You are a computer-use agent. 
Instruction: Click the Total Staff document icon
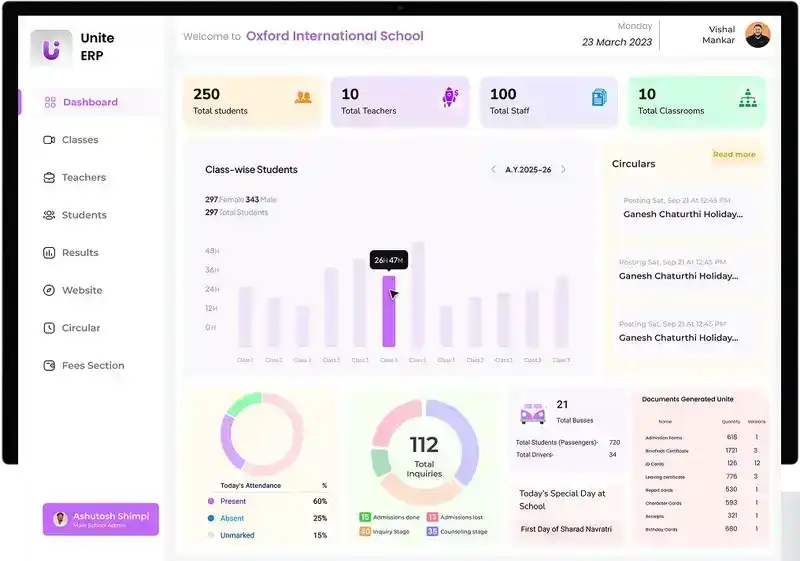click(599, 97)
